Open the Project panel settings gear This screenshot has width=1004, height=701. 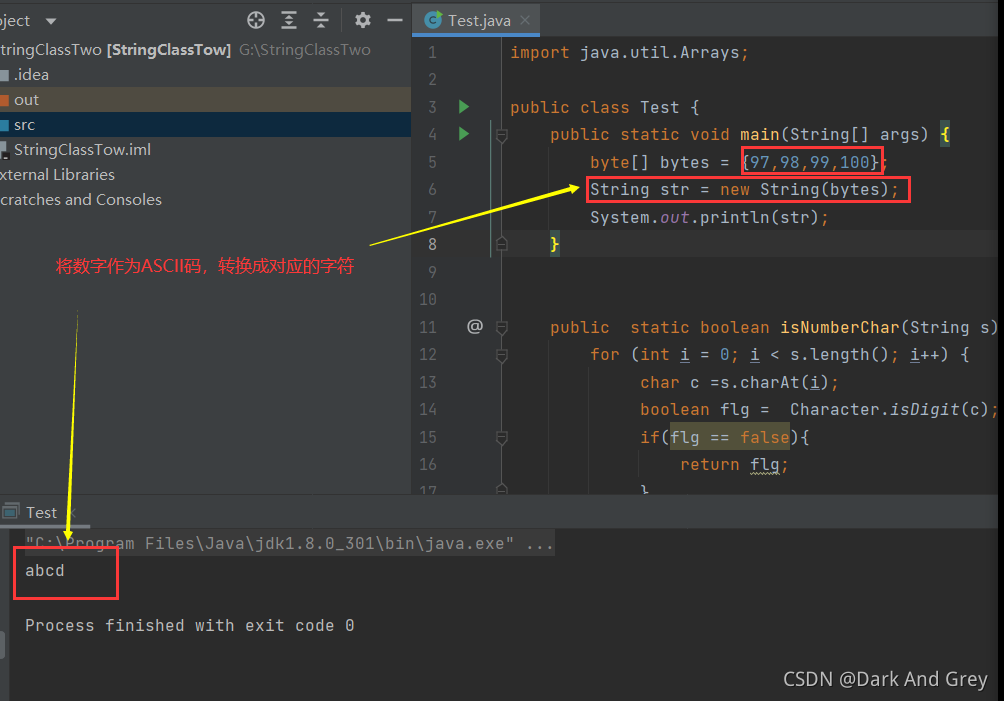(x=362, y=20)
